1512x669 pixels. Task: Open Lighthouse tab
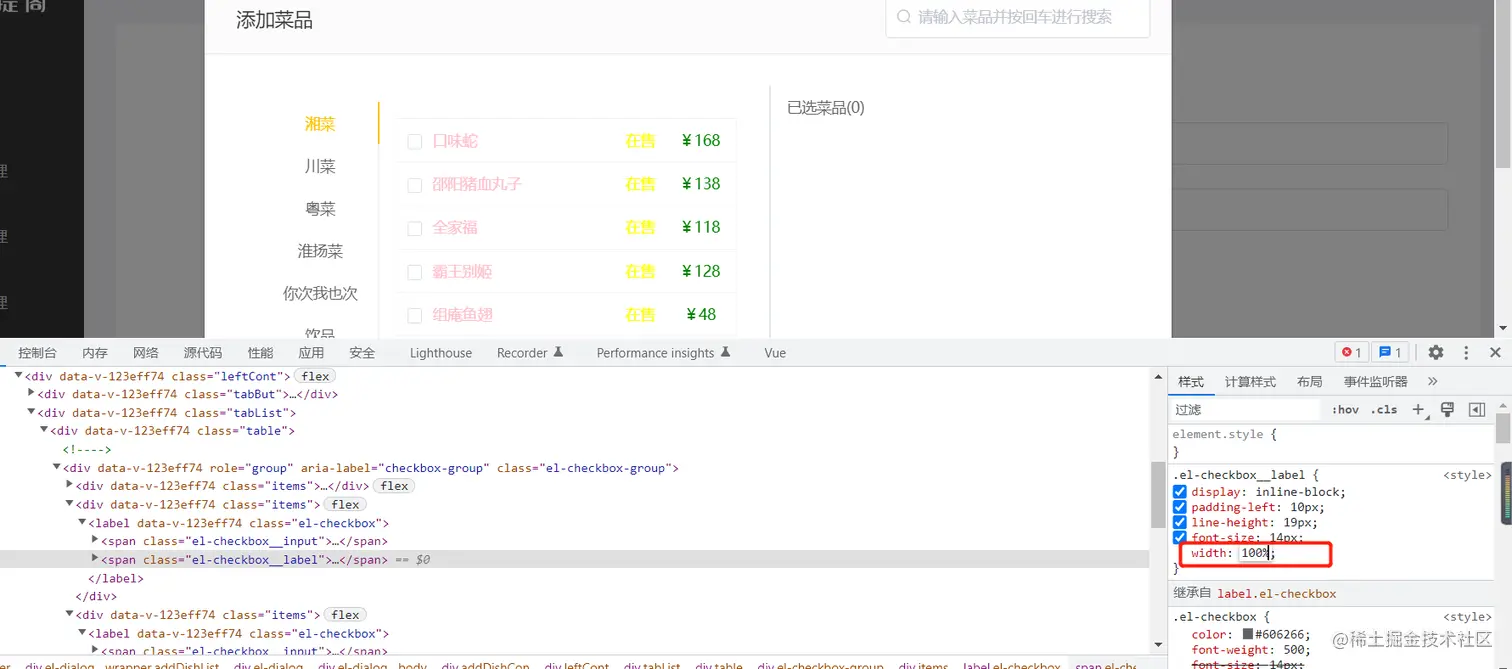coord(441,352)
